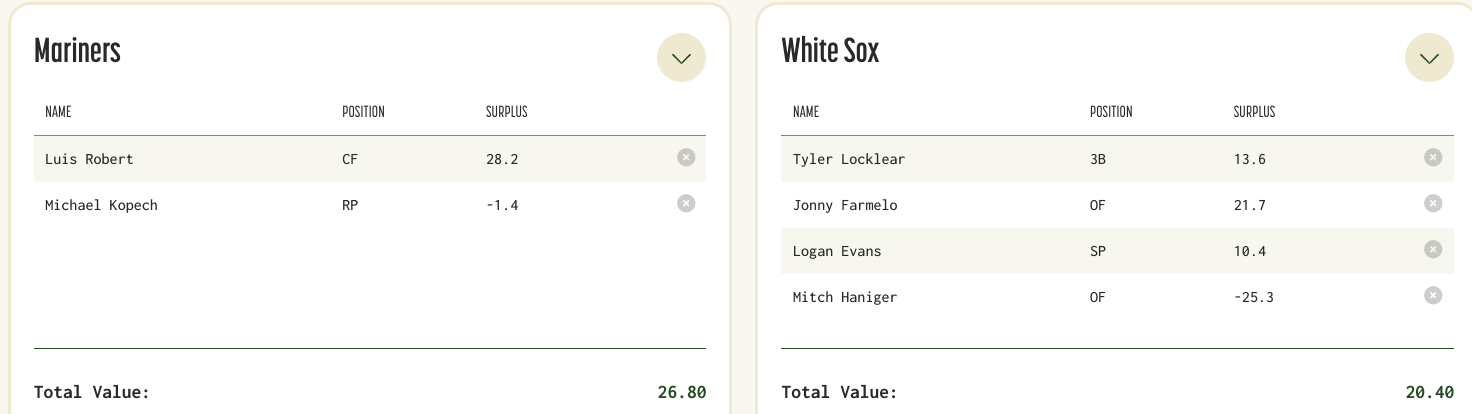The width and height of the screenshot is (1472, 414).
Task: Click White Sox Surplus column header
Action: (1254, 112)
